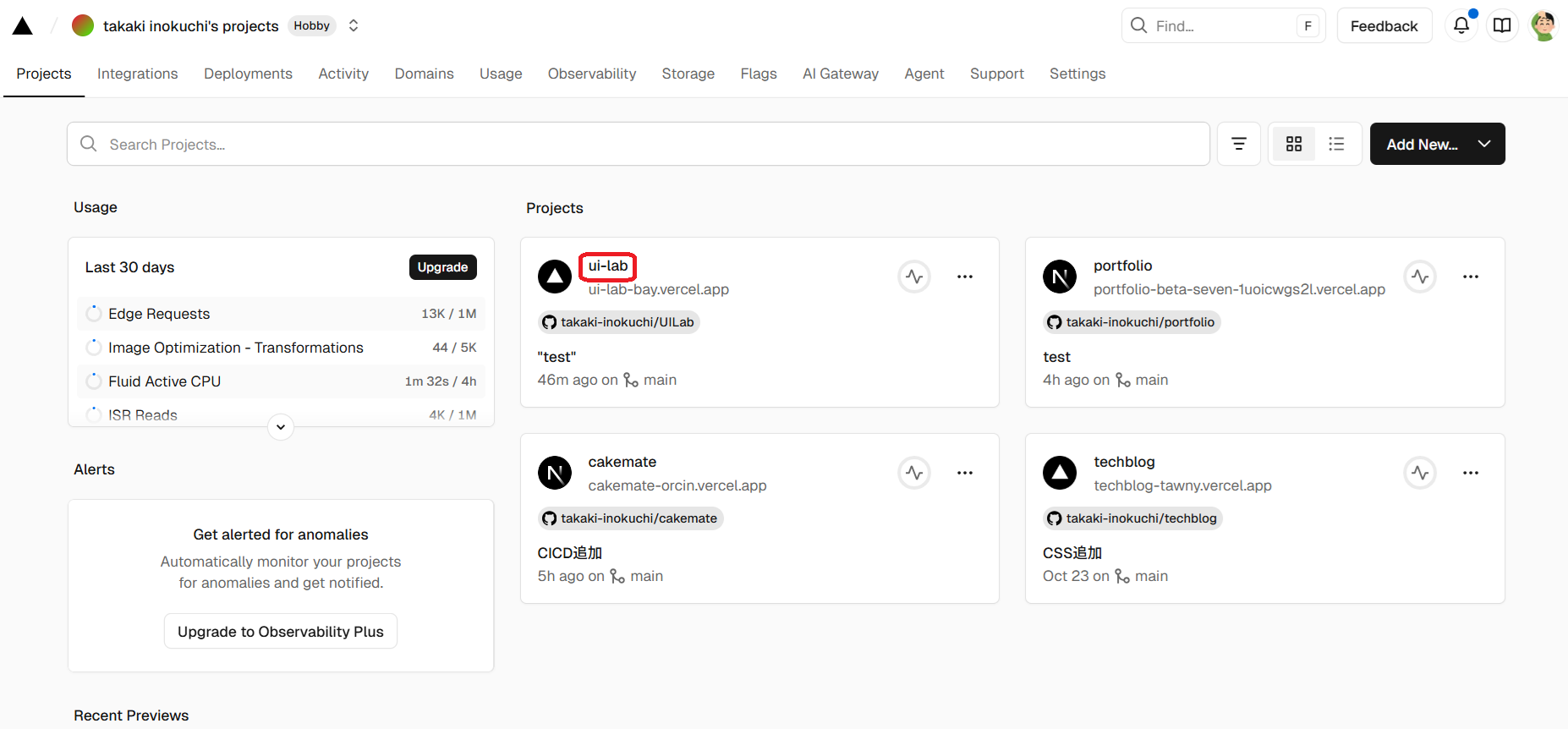Open the Add New dropdown
1568x729 pixels.
[1438, 144]
